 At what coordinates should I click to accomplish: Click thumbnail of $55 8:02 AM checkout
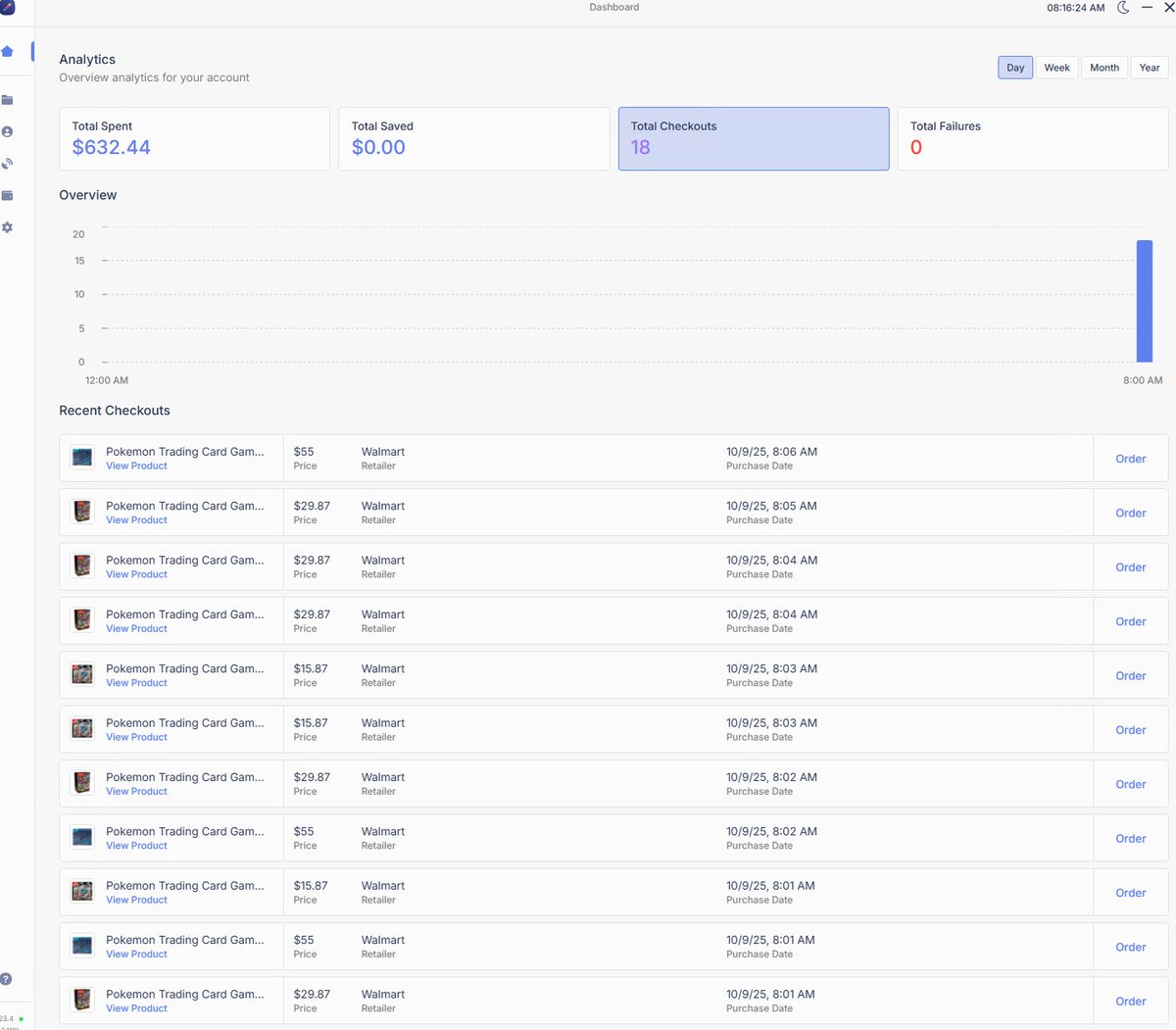click(82, 837)
